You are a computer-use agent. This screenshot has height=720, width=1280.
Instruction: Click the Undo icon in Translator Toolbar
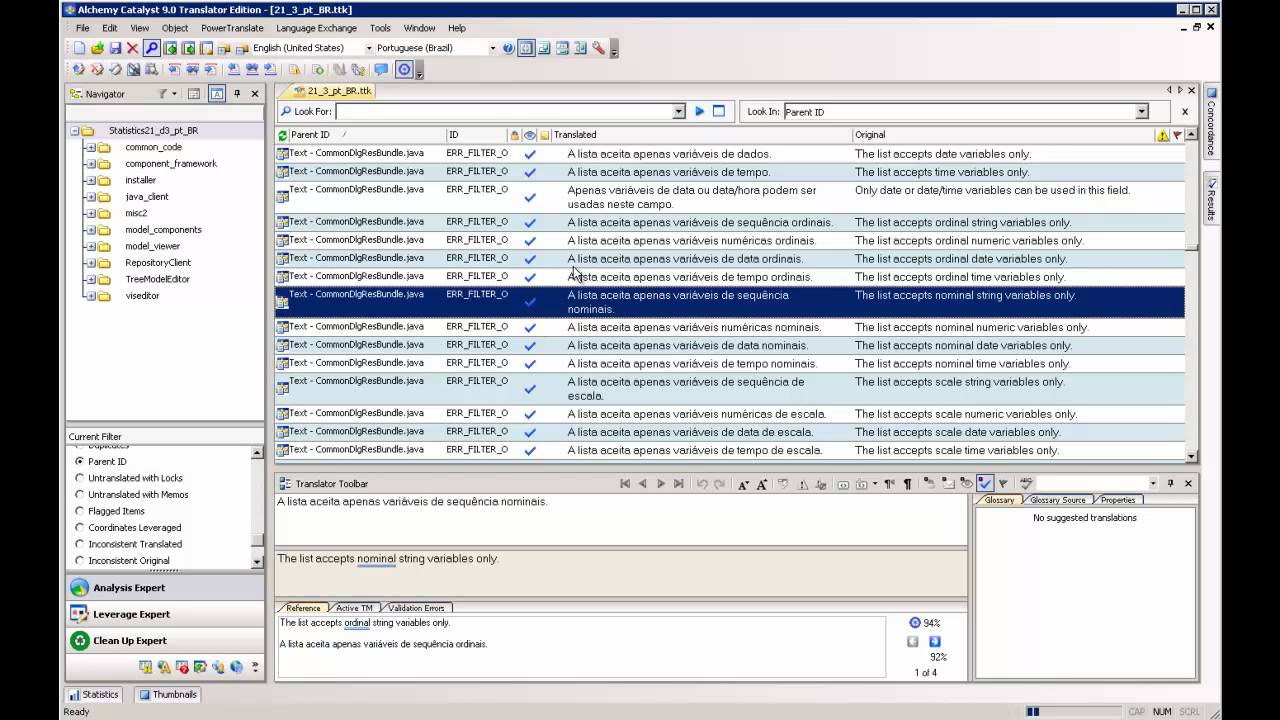(x=702, y=484)
